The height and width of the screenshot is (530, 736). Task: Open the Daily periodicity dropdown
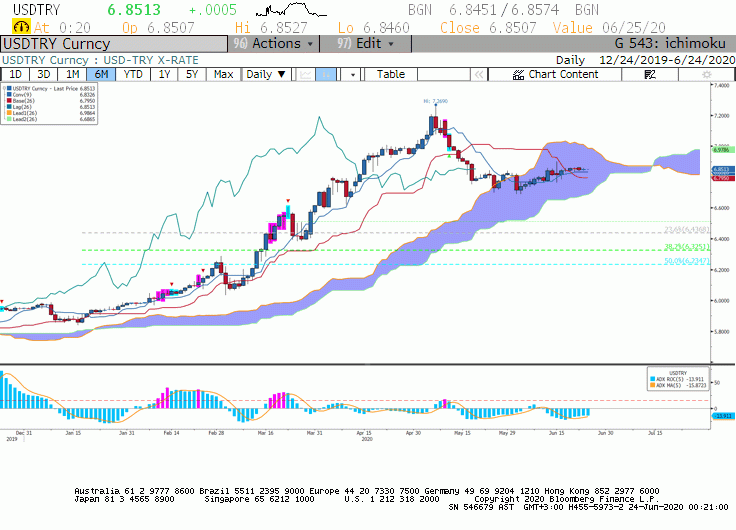pos(266,75)
